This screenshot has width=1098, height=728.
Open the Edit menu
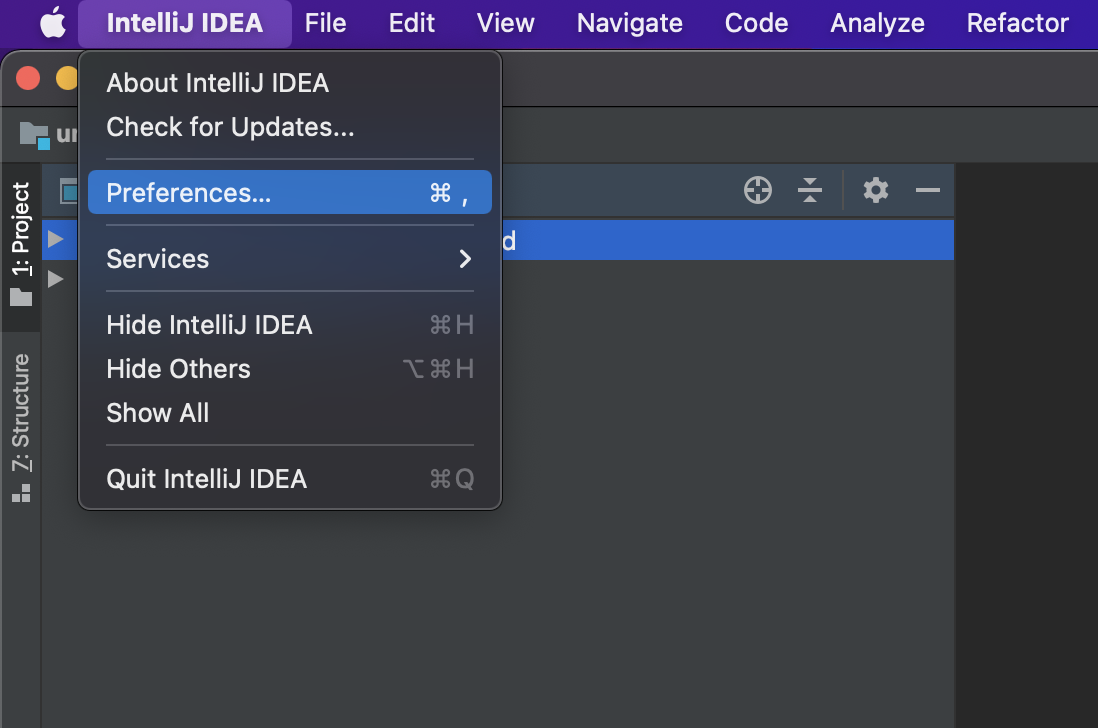412,23
